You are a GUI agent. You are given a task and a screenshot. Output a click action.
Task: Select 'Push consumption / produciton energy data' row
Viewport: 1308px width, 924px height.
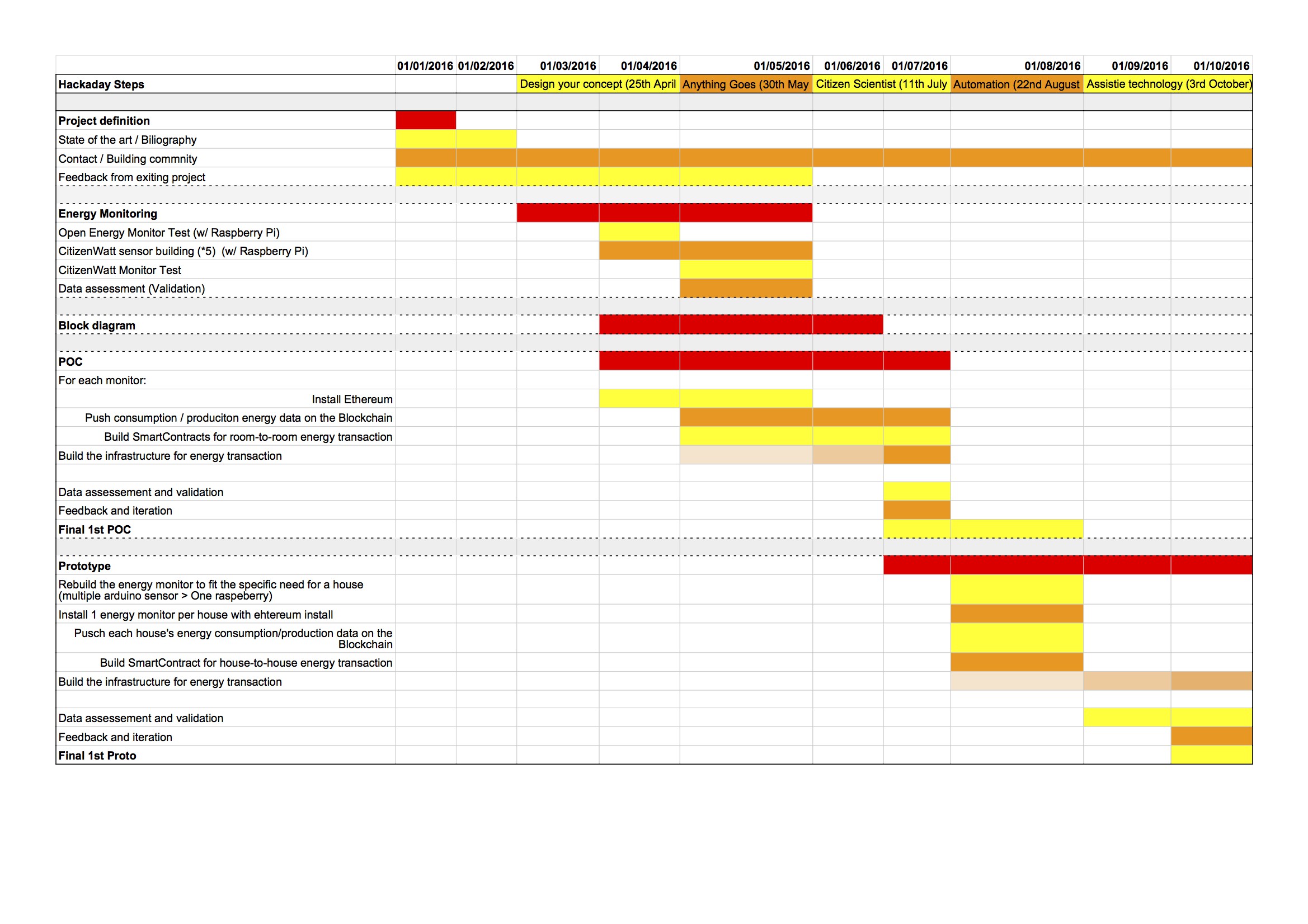(x=239, y=418)
